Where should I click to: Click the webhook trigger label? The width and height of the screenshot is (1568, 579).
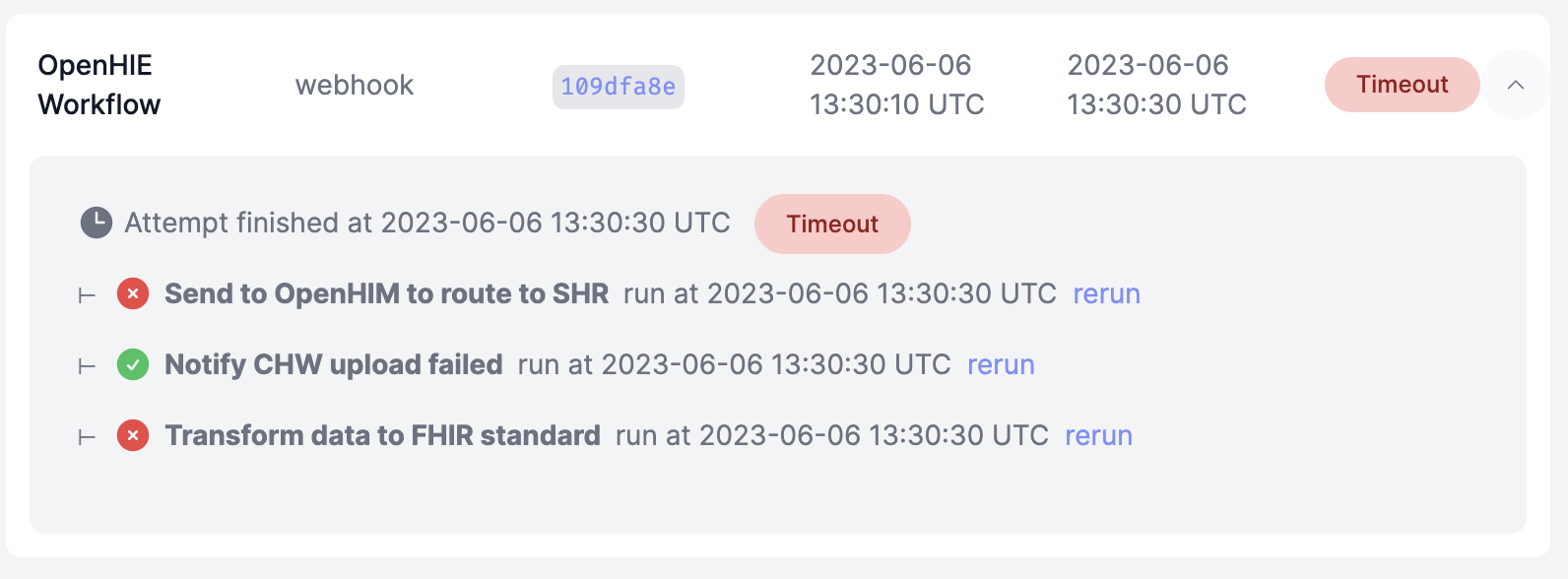[355, 86]
